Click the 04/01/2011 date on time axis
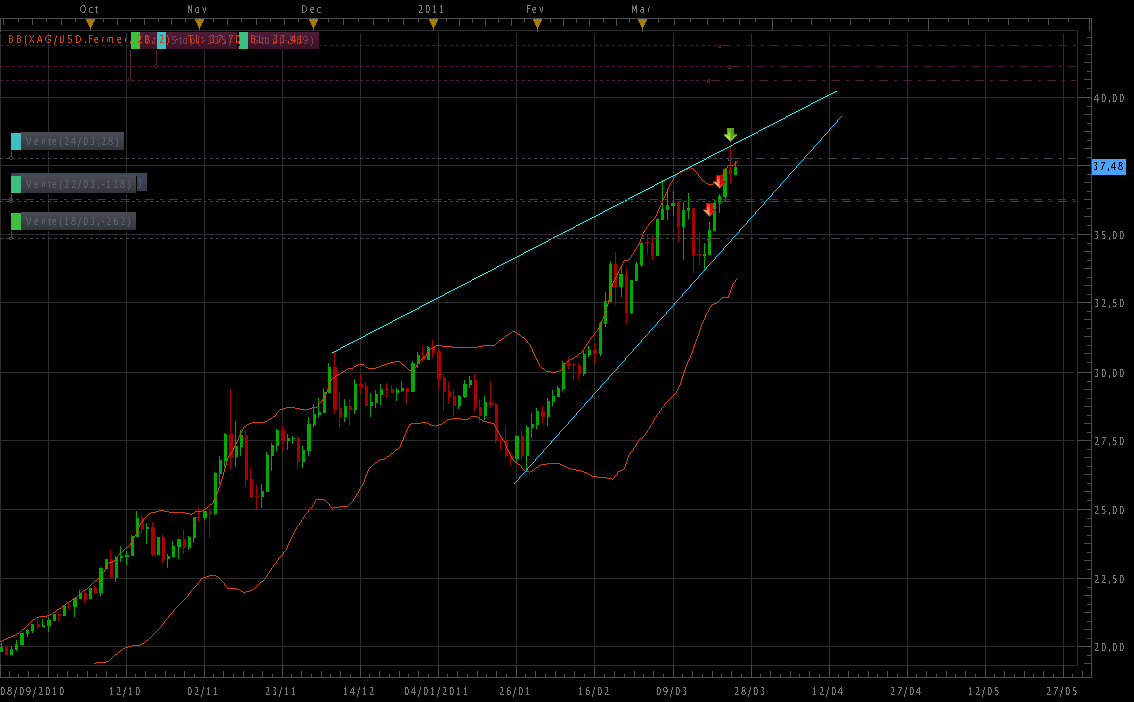Viewport: 1134px width, 702px height. click(x=436, y=691)
